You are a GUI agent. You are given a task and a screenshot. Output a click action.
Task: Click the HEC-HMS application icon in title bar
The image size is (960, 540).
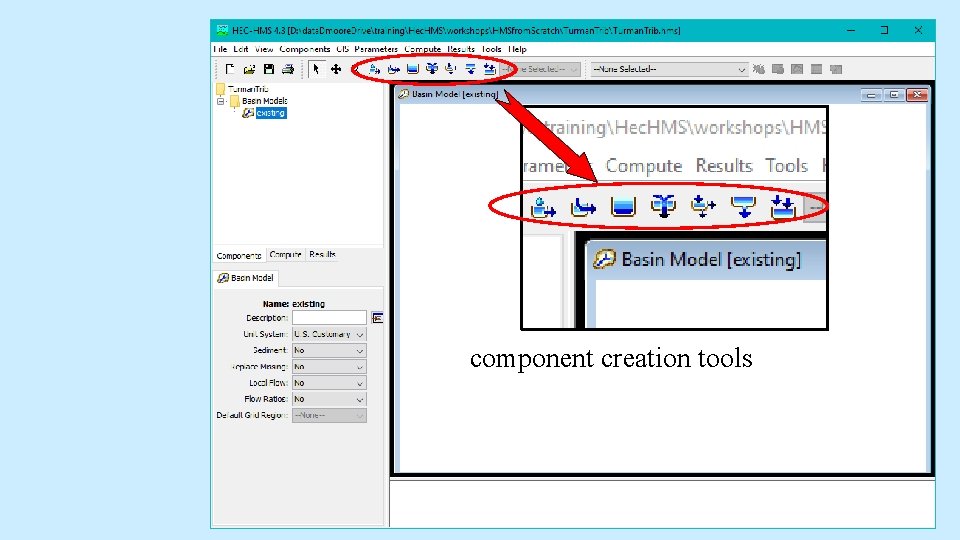tap(222, 30)
